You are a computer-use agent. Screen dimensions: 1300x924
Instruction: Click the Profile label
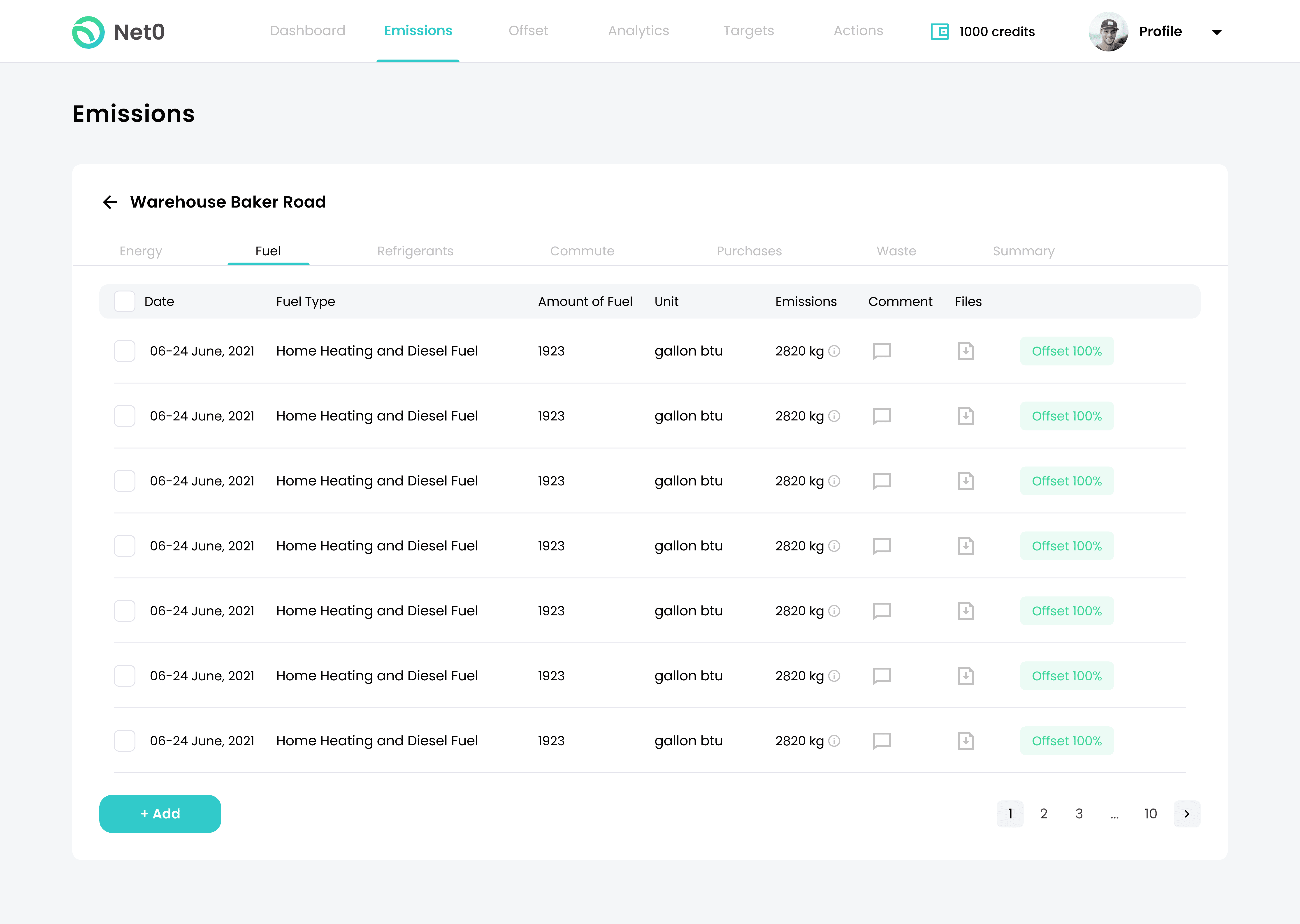click(1160, 32)
